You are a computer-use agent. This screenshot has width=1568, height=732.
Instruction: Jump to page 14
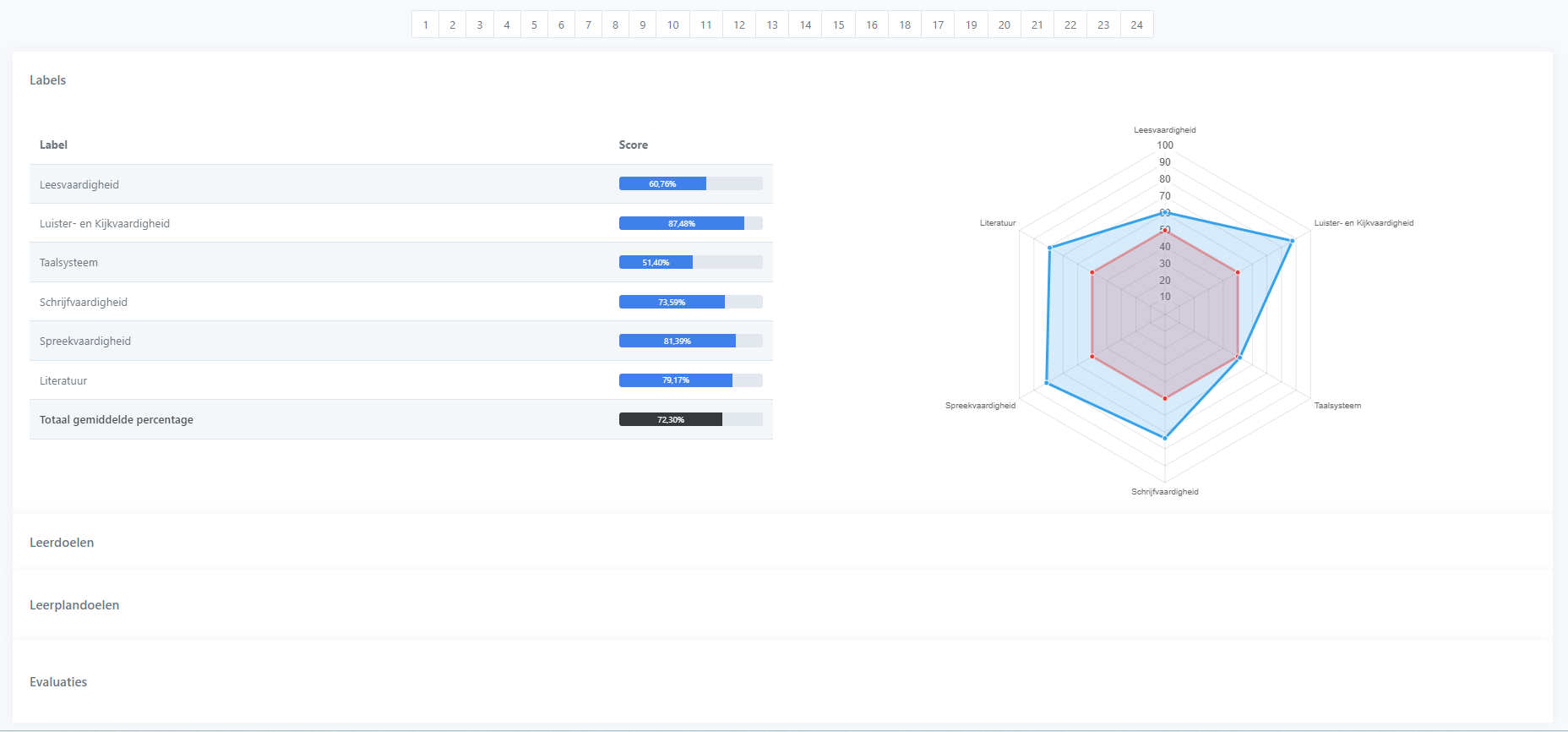(805, 25)
